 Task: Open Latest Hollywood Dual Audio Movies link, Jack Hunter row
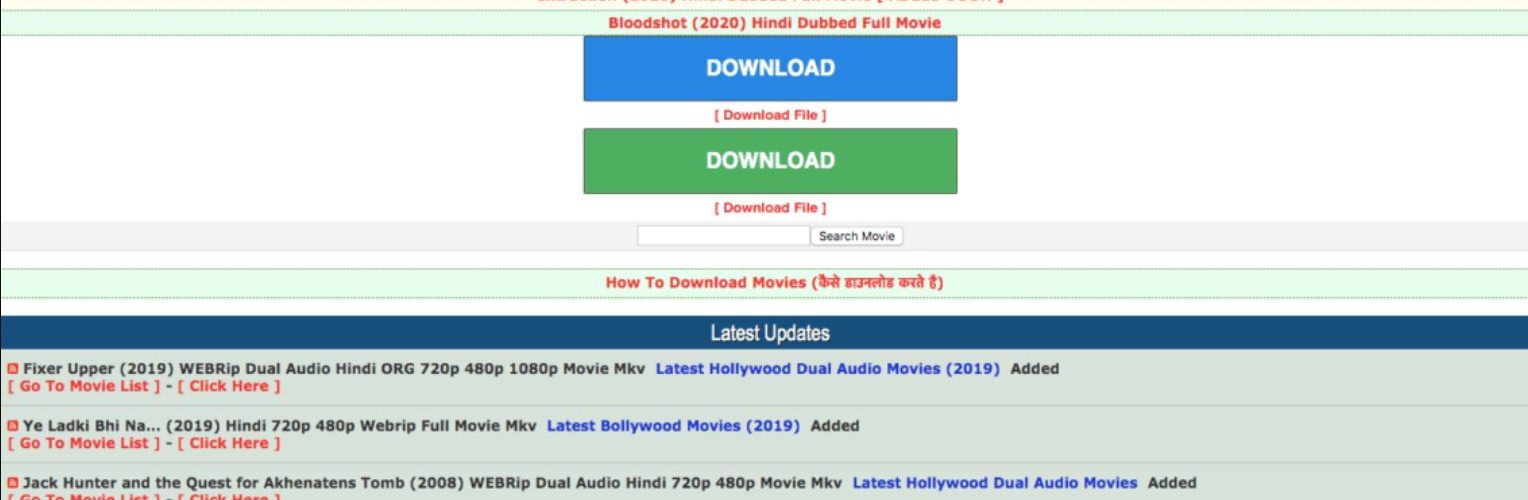click(x=995, y=483)
